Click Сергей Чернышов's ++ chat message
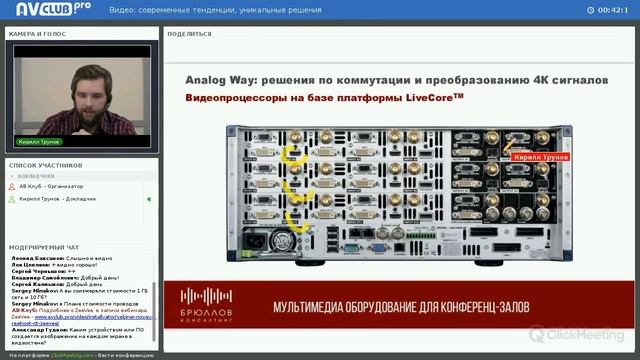 point(44,271)
